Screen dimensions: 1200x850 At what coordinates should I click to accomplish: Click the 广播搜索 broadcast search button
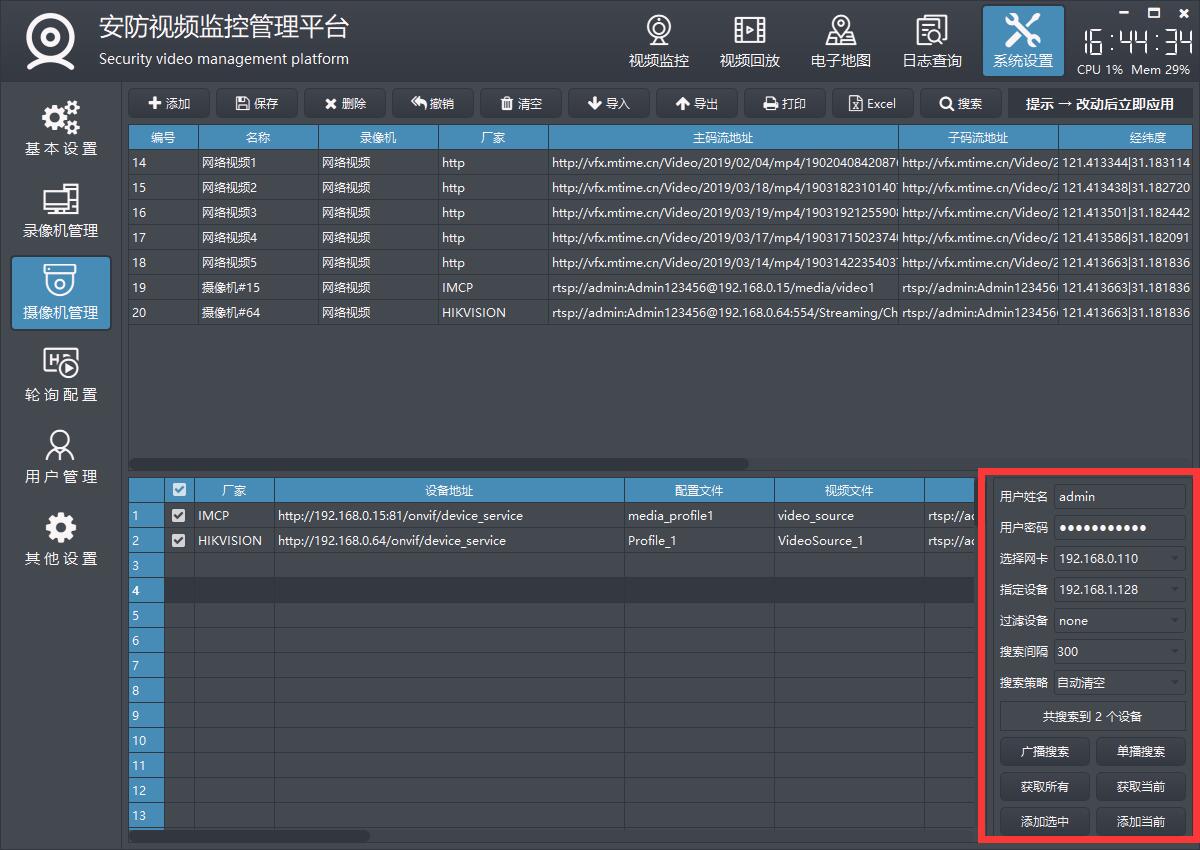click(1044, 752)
